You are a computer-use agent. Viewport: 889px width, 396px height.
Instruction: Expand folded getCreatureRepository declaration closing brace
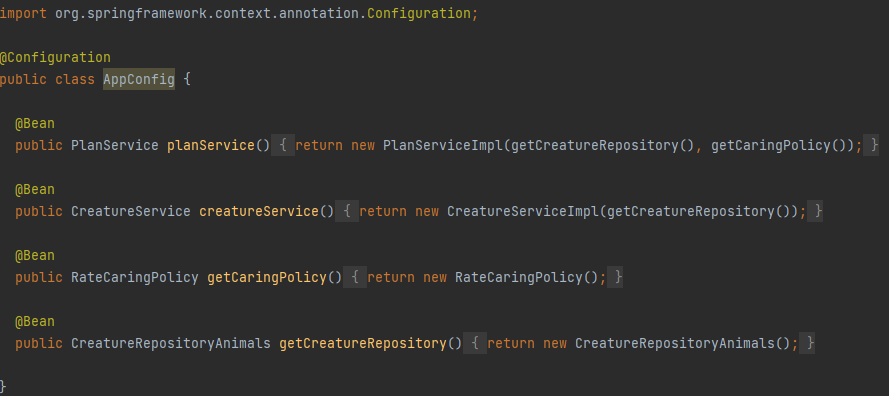click(x=807, y=343)
